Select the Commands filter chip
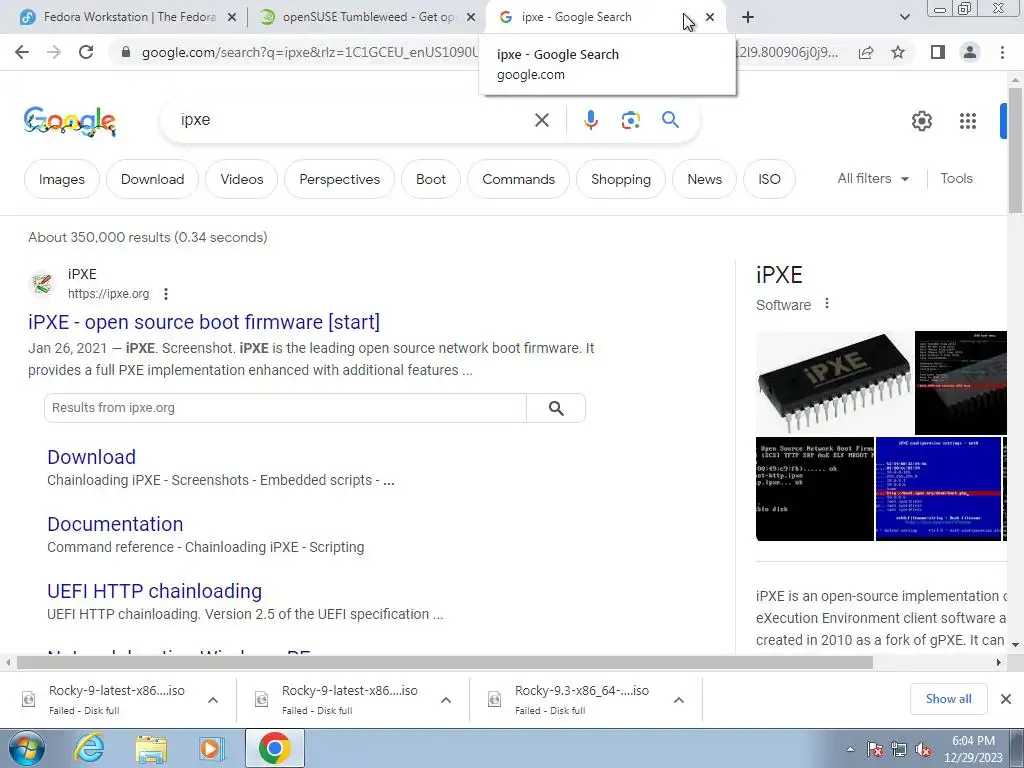Image resolution: width=1024 pixels, height=768 pixels. click(x=519, y=179)
